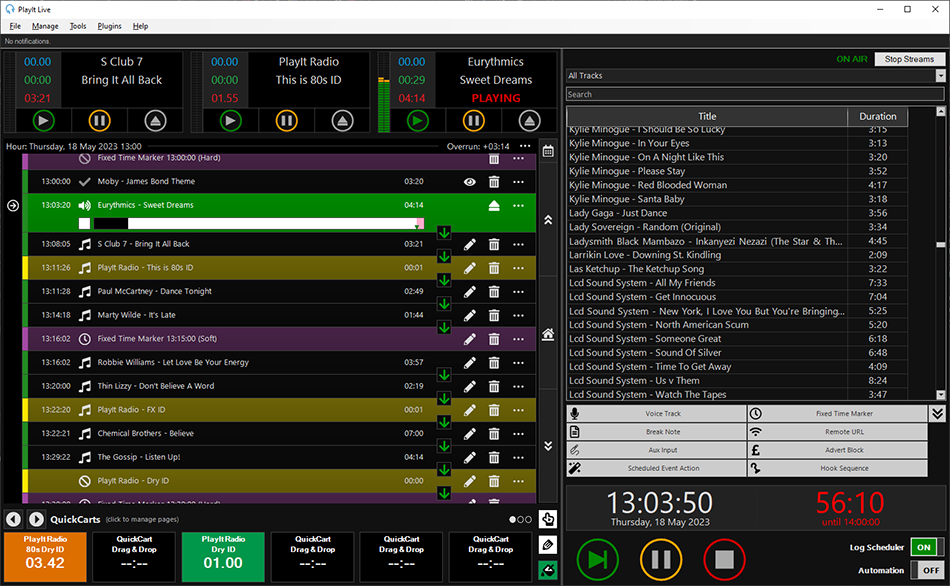Image resolution: width=950 pixels, height=586 pixels.
Task: Switch Log Scheduler toggle to OFF
Action: click(x=925, y=547)
